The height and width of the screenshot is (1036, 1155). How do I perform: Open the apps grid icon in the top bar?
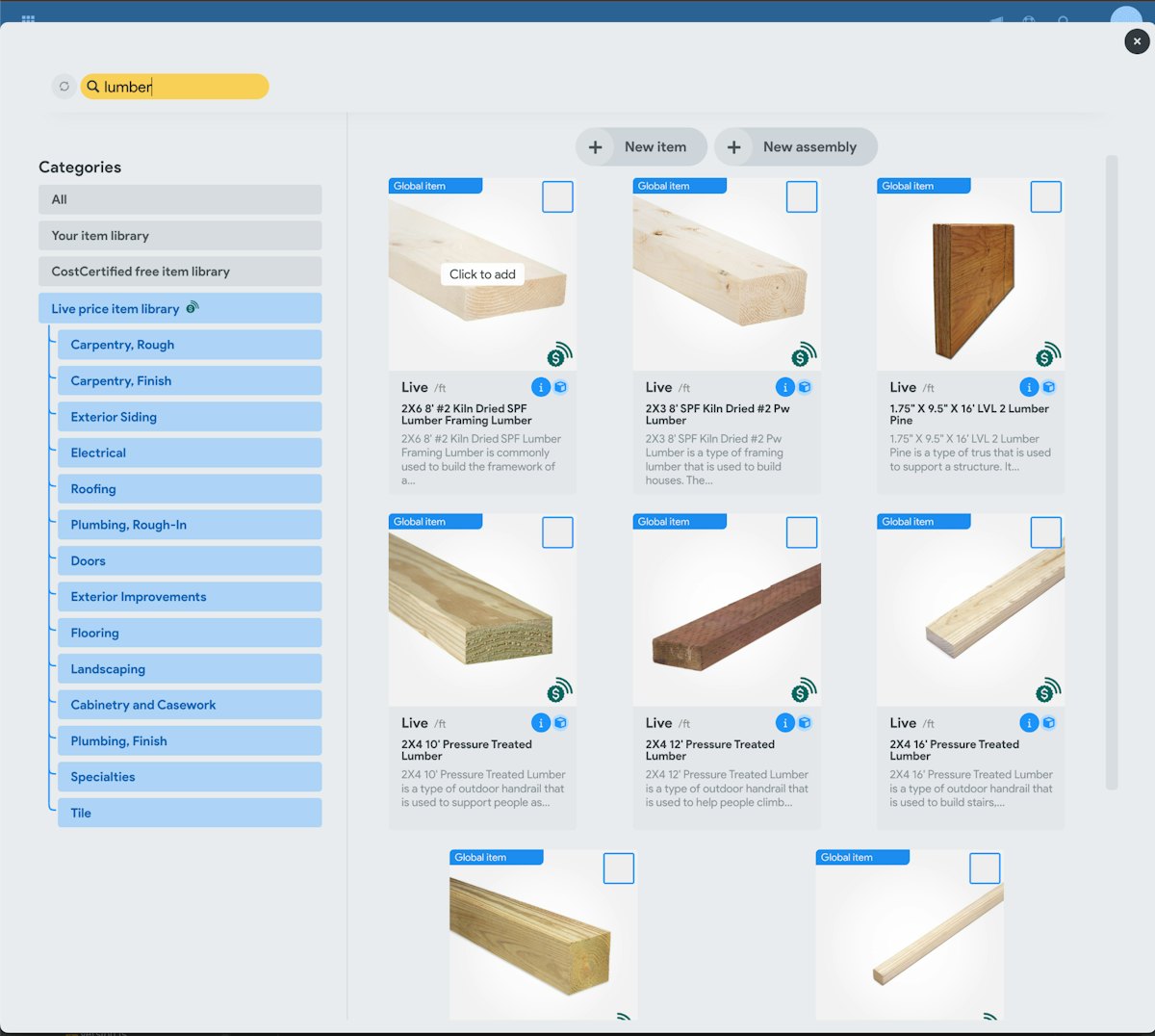pos(27,19)
